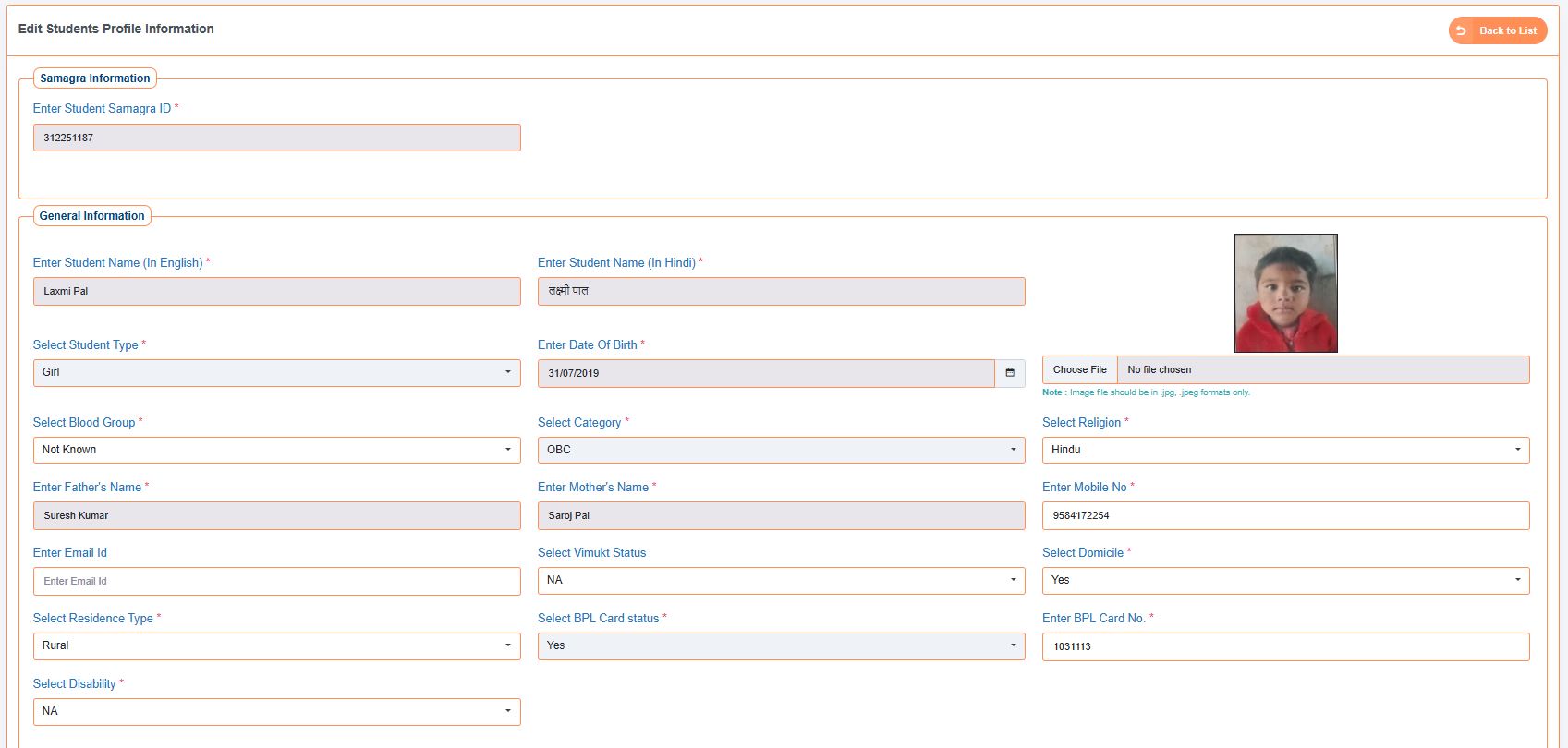
Task: Open the date of birth calendar picker
Action: click(x=1010, y=373)
